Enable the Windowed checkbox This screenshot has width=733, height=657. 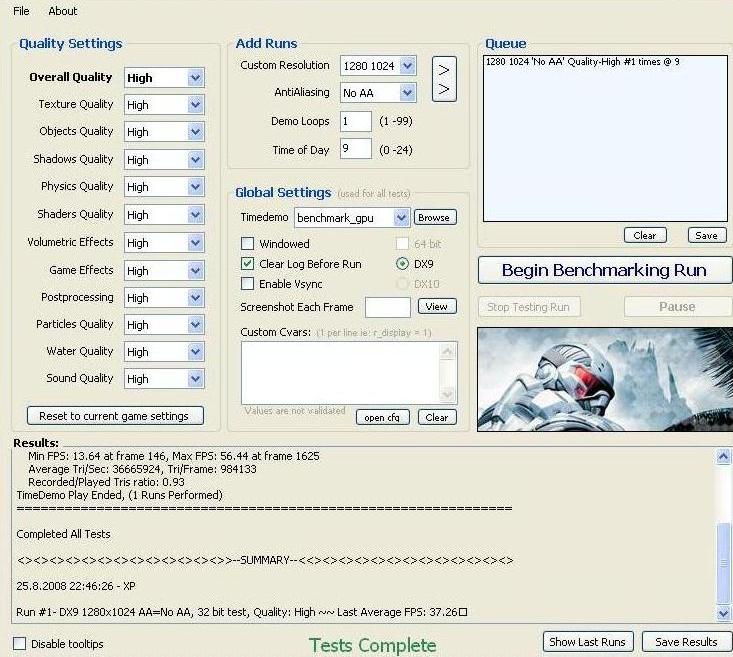(x=248, y=243)
